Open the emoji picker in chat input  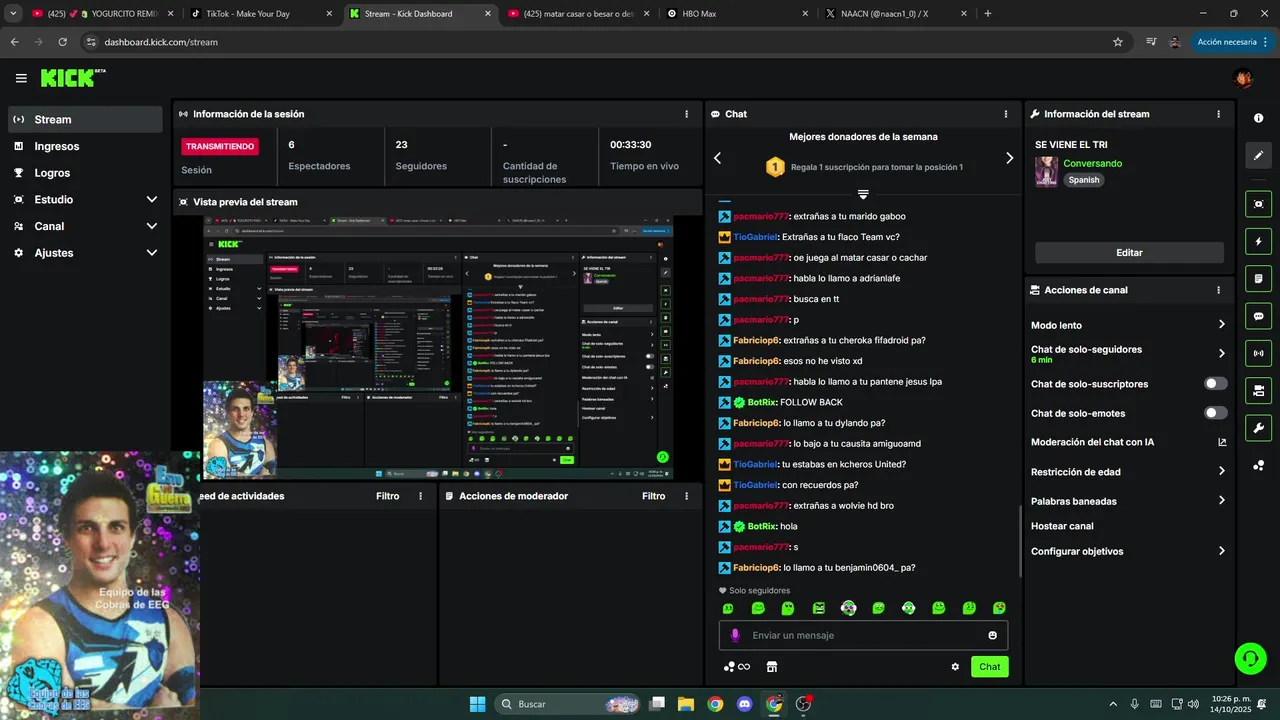tap(992, 635)
